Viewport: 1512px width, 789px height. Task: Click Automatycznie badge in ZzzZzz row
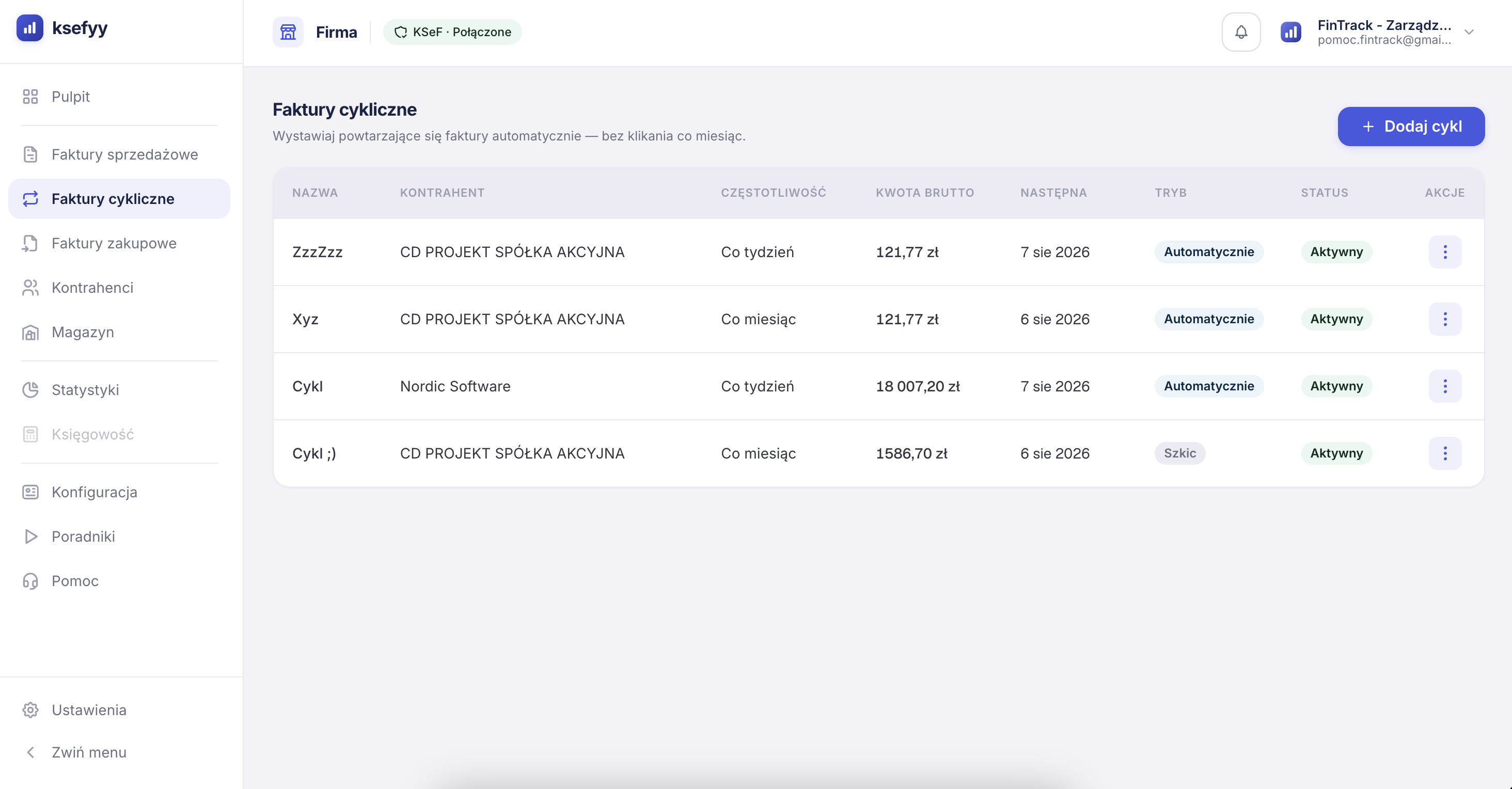click(x=1209, y=252)
